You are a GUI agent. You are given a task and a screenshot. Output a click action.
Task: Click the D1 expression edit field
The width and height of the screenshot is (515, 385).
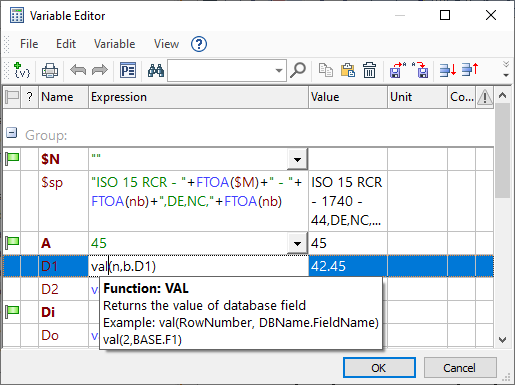[x=198, y=266]
